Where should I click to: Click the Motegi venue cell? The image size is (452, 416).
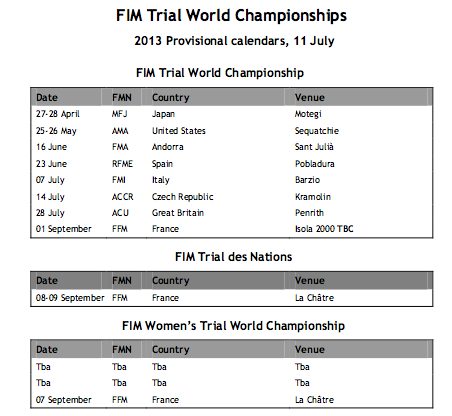point(308,114)
